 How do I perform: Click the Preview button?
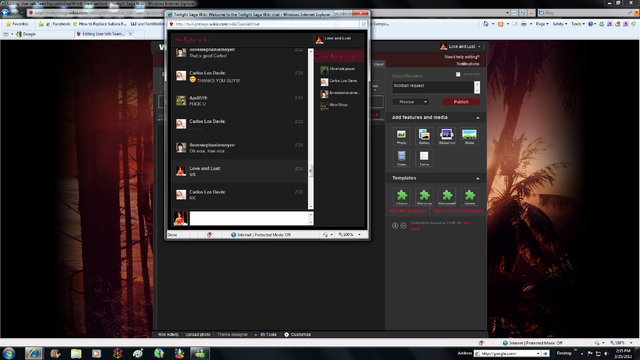407,102
